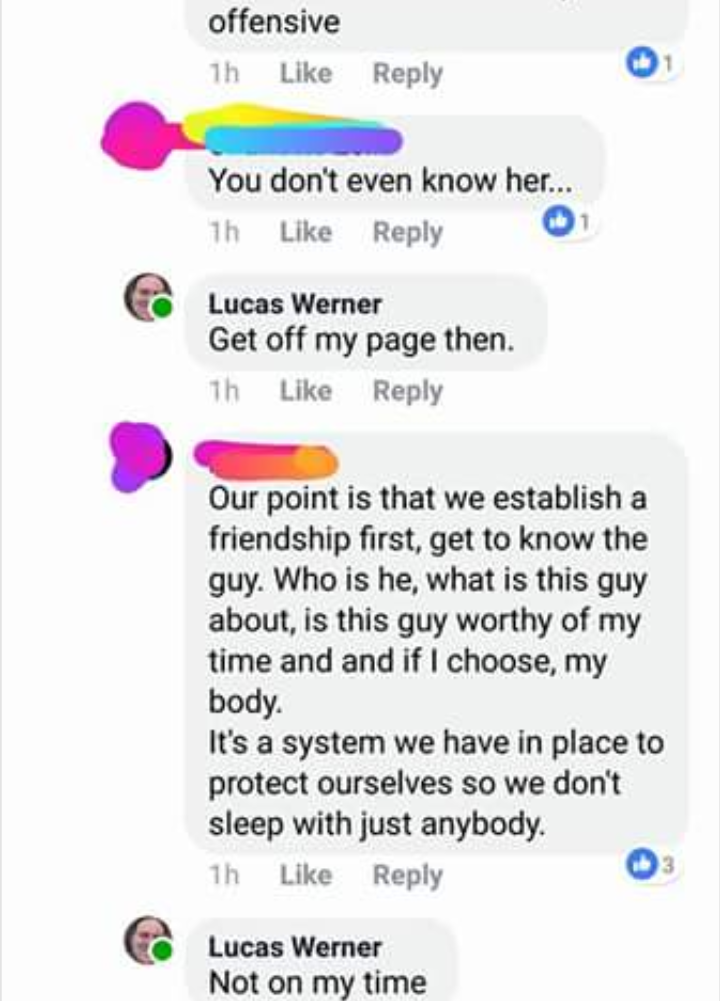This screenshot has height=1001, width=720.
Task: Click the scribbled-out avatar above 'You don't even know her'
Action: click(137, 136)
